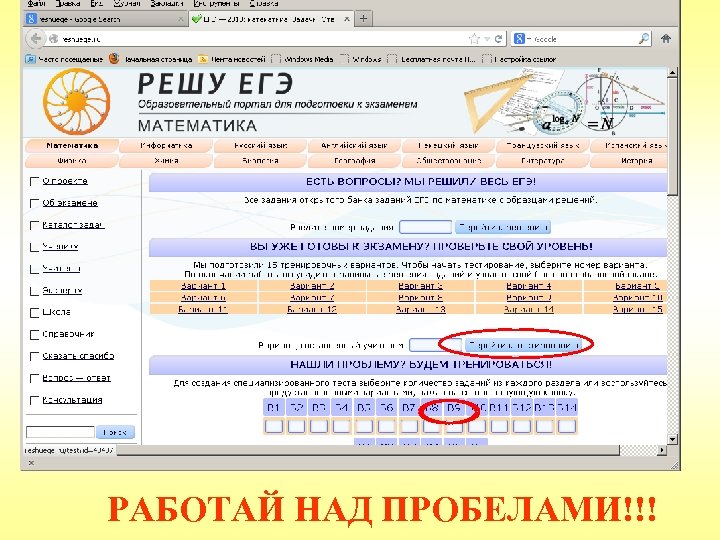This screenshot has height=540, width=720.
Task: Select the Английский язык subject tab
Action: (354, 146)
